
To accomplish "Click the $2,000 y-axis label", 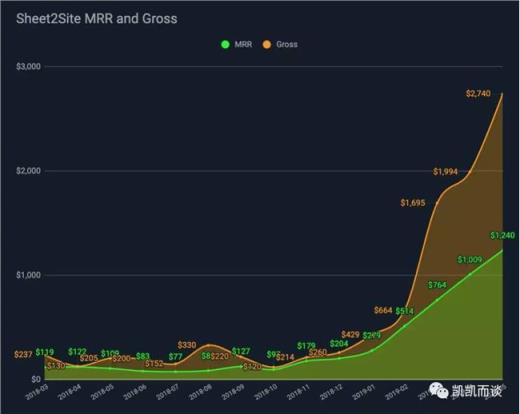I will 28,171.
